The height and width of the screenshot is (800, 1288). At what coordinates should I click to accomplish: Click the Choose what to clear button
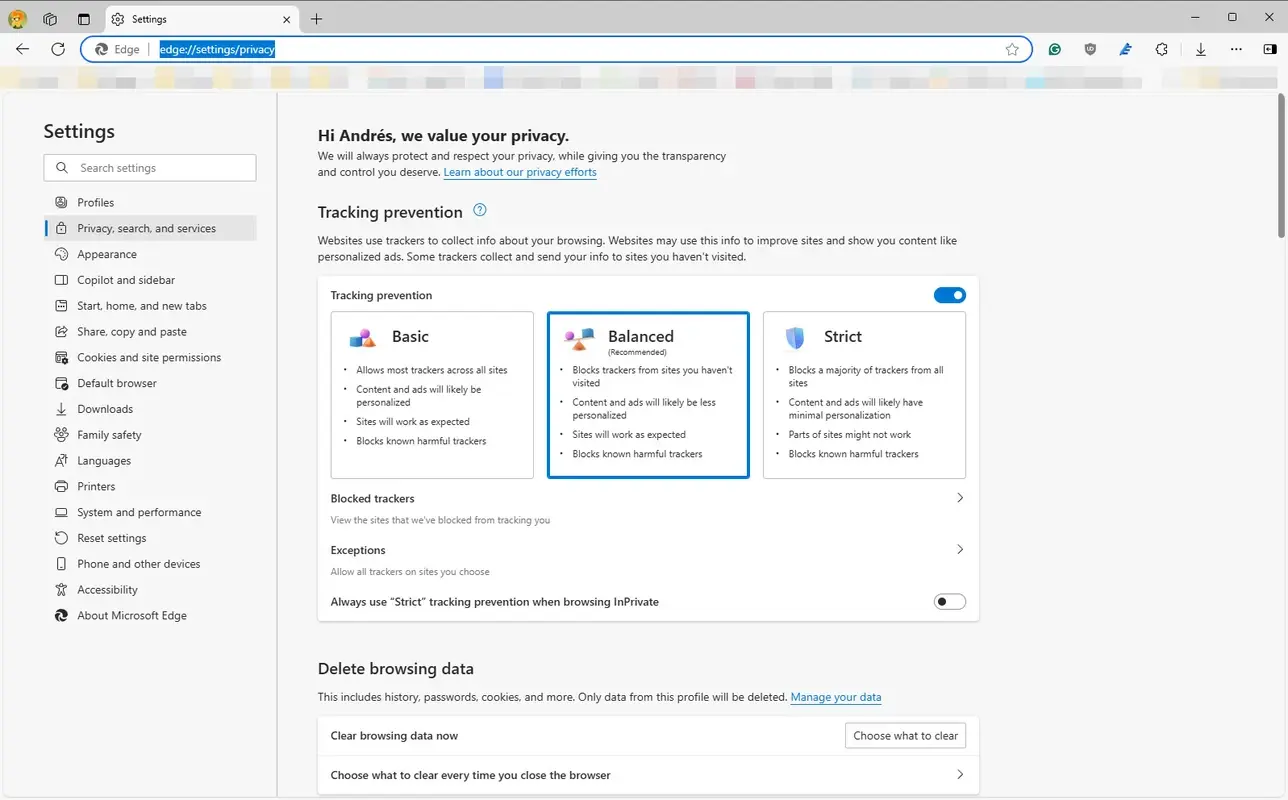pyautogui.click(x=904, y=735)
